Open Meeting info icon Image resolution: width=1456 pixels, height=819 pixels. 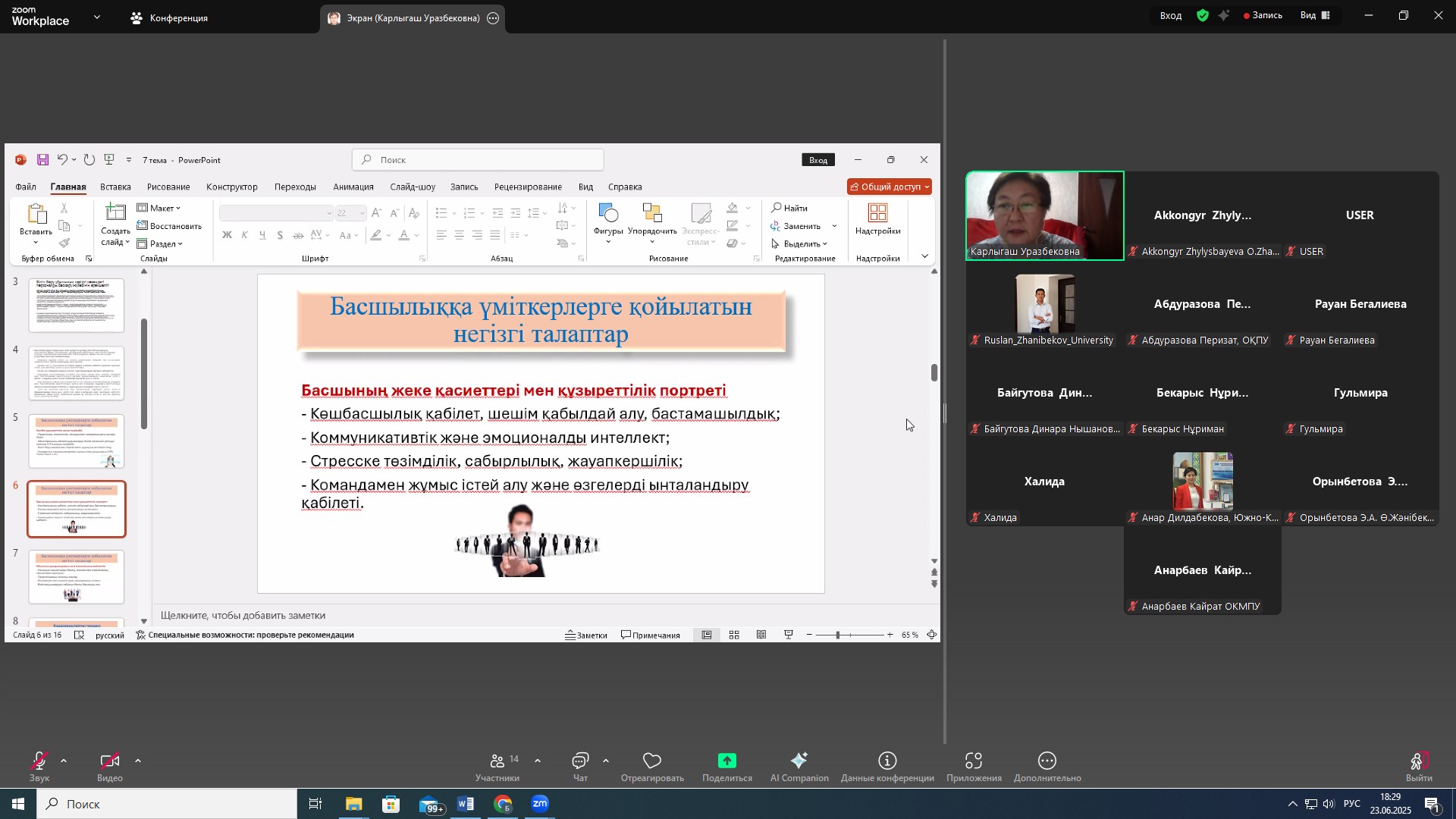[887, 761]
